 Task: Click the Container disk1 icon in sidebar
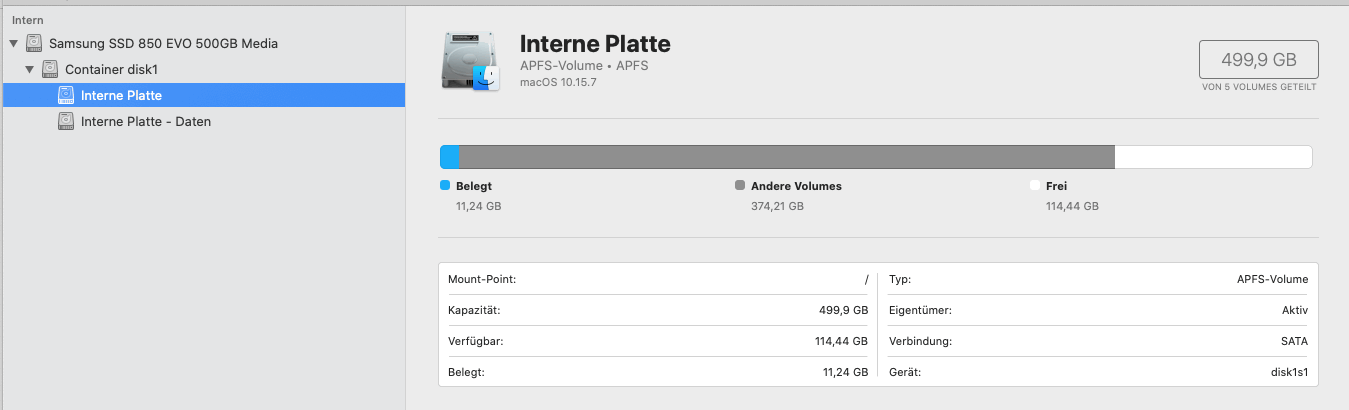(50, 70)
